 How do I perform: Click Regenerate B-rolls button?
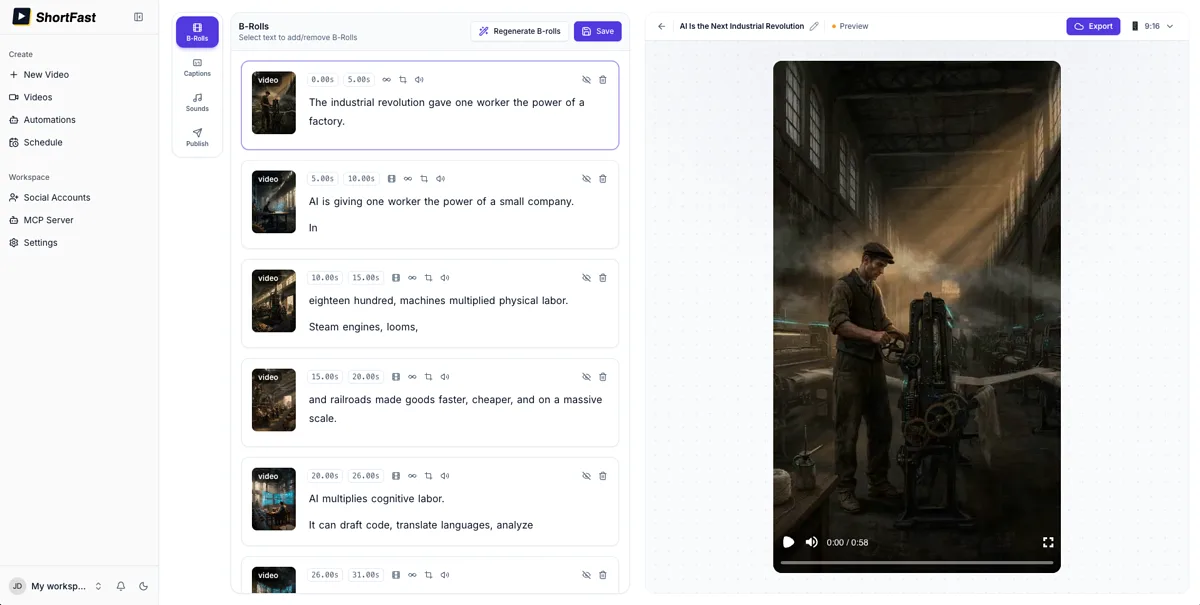[519, 31]
